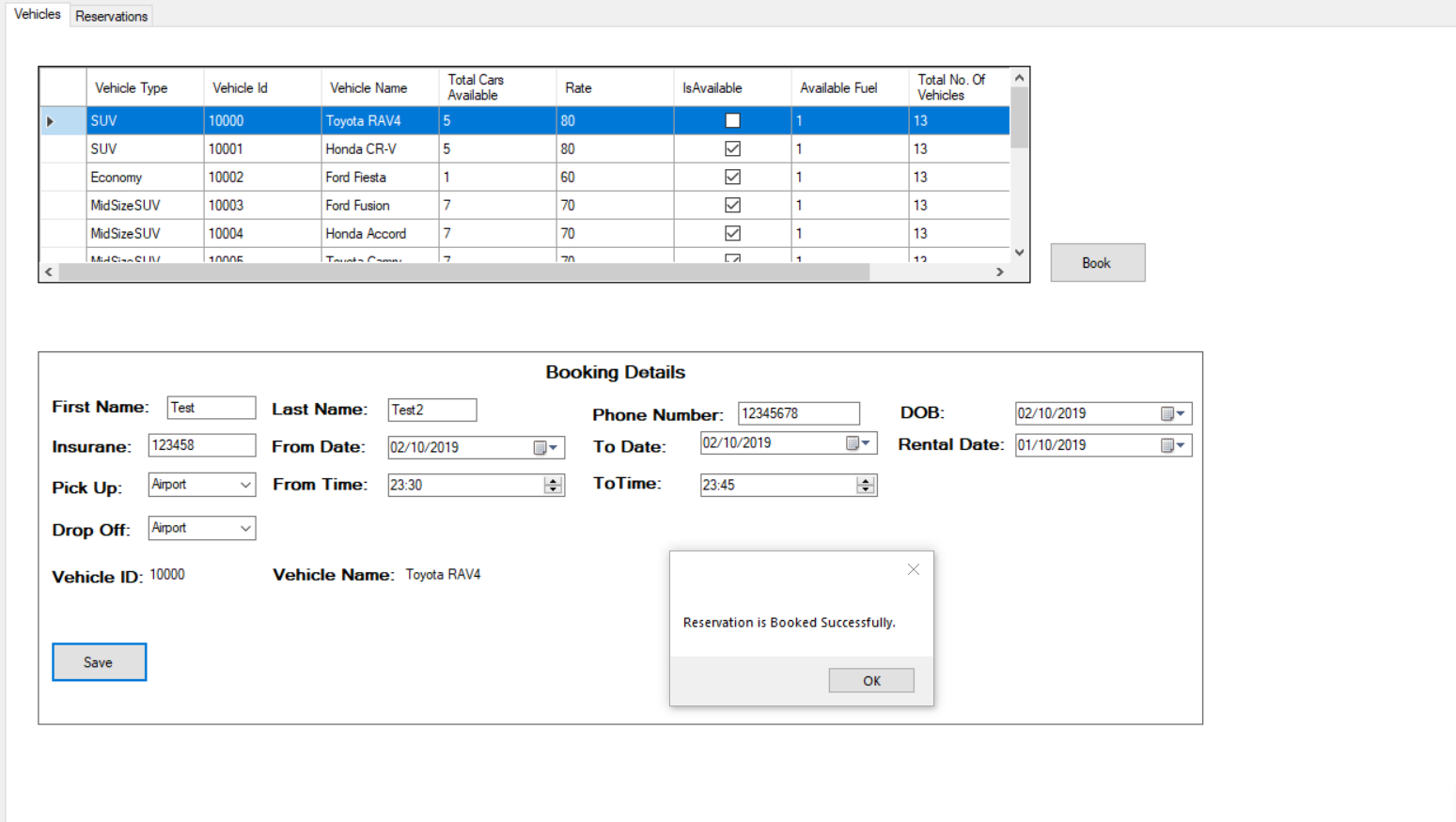The image size is (1456, 822).
Task: Open the From Date calendar picker
Action: point(546,448)
